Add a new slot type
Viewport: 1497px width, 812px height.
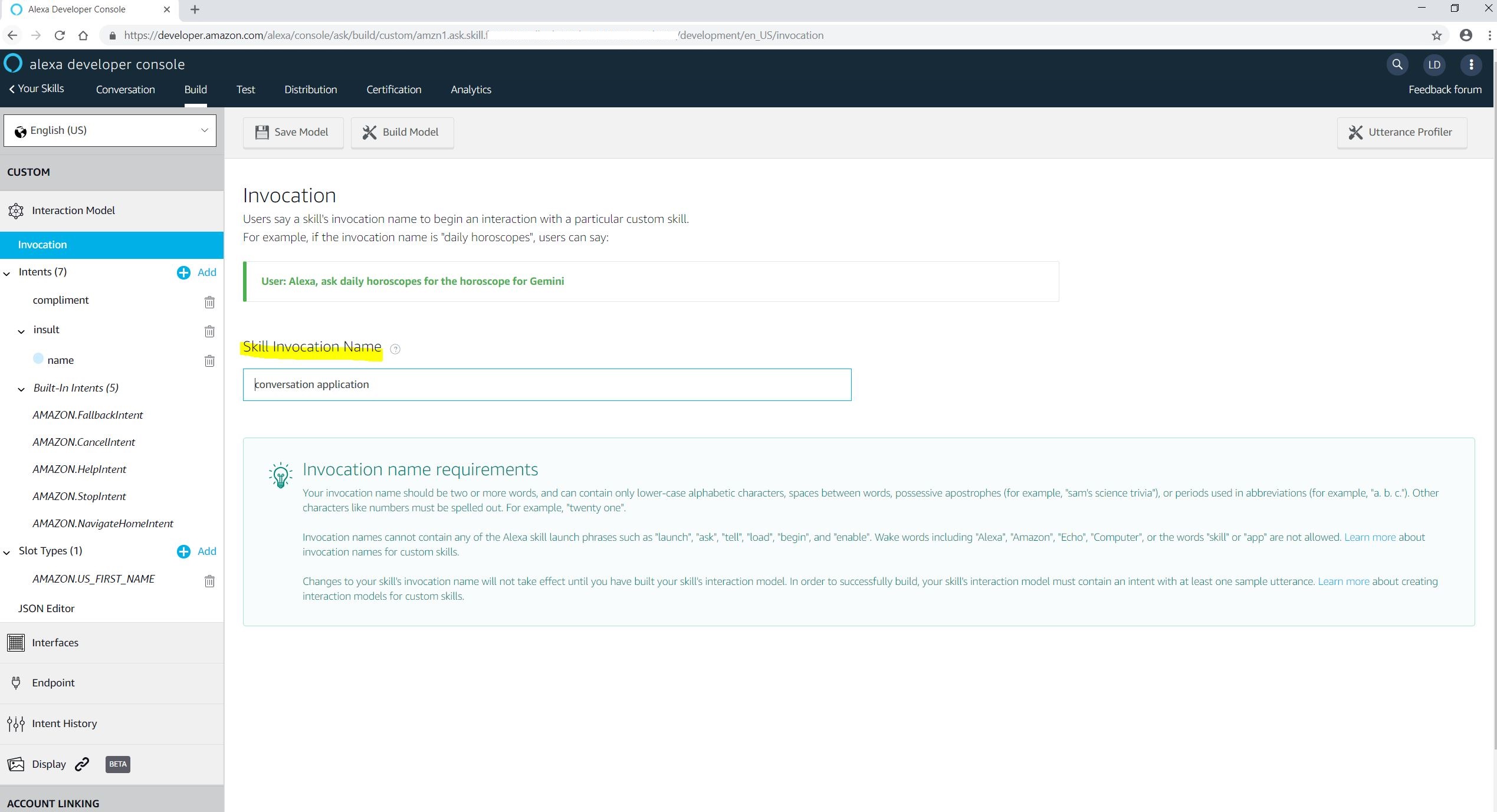pyautogui.click(x=196, y=551)
